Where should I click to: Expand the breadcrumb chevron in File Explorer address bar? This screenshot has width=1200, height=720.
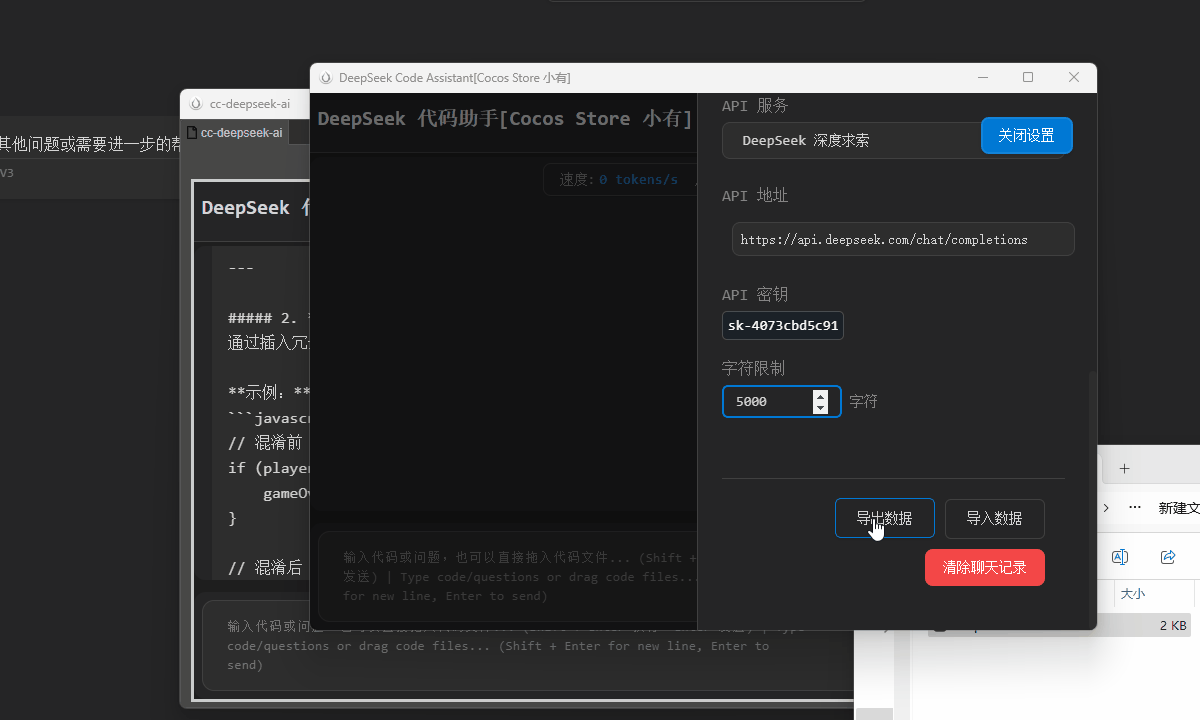pos(1106,507)
